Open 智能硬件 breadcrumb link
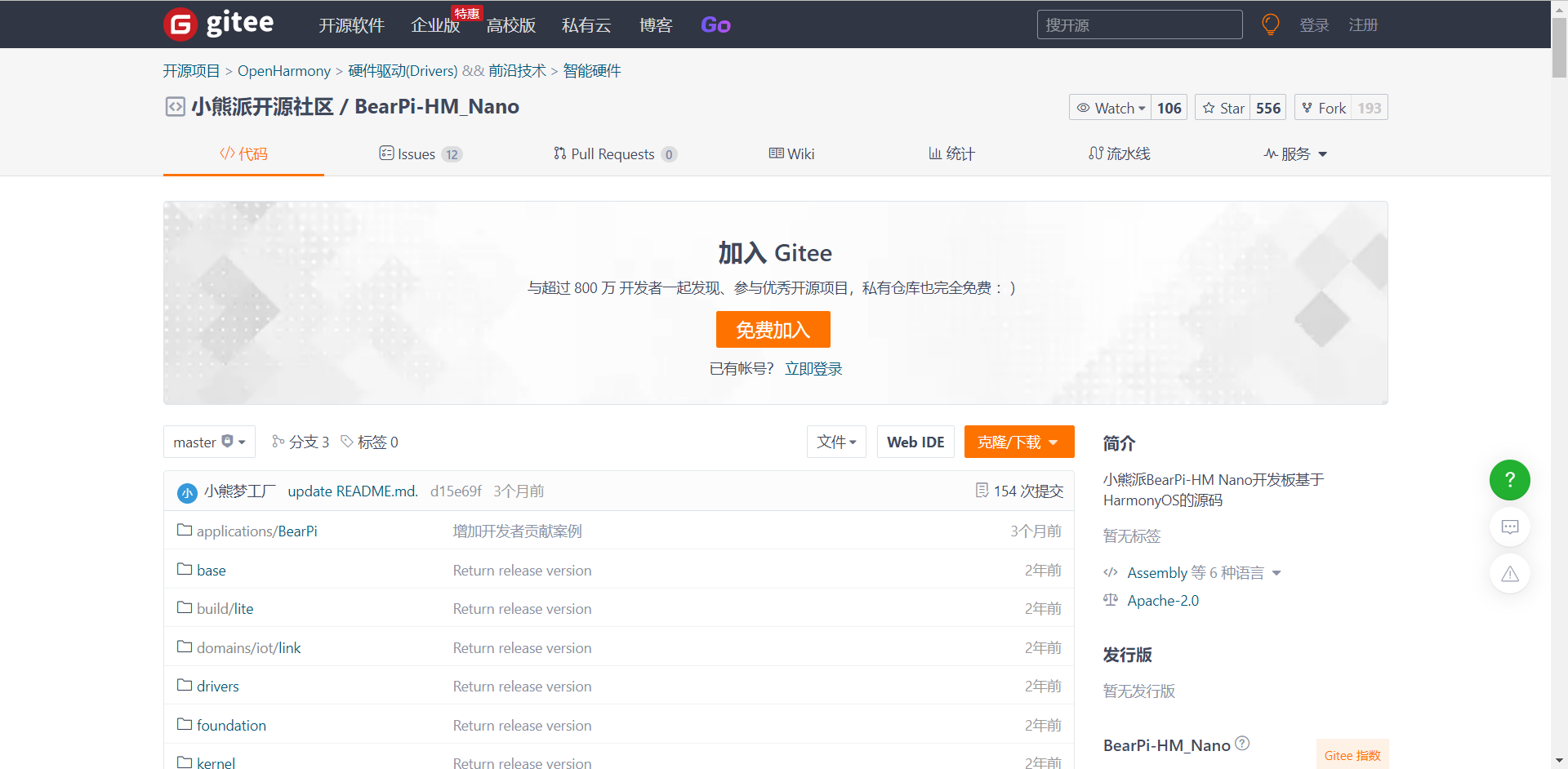The height and width of the screenshot is (769, 1568). tap(592, 71)
